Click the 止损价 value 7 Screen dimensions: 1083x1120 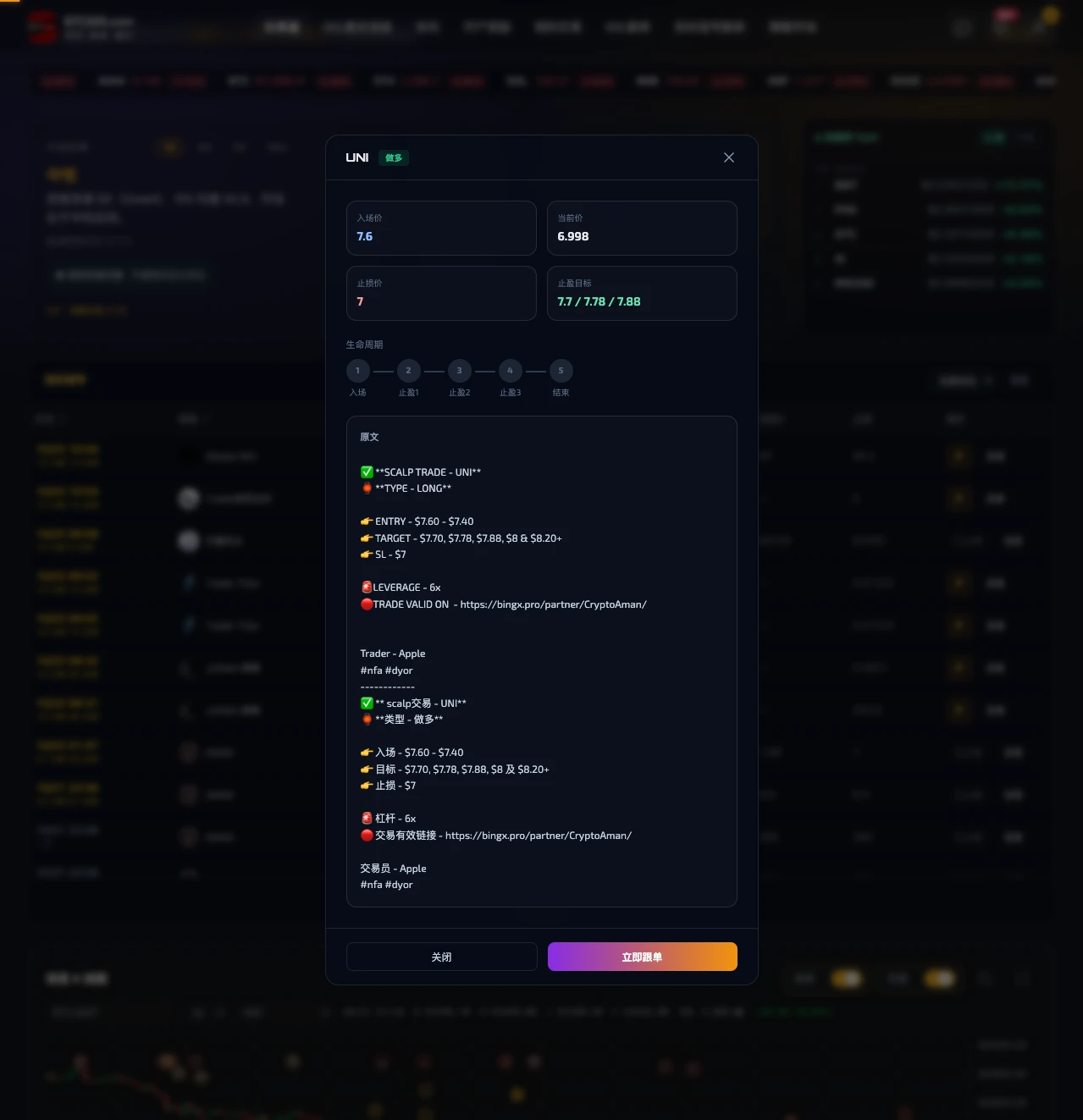coord(360,301)
